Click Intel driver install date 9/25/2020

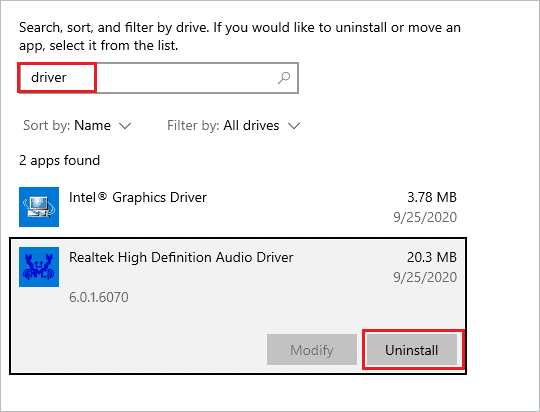click(x=425, y=217)
